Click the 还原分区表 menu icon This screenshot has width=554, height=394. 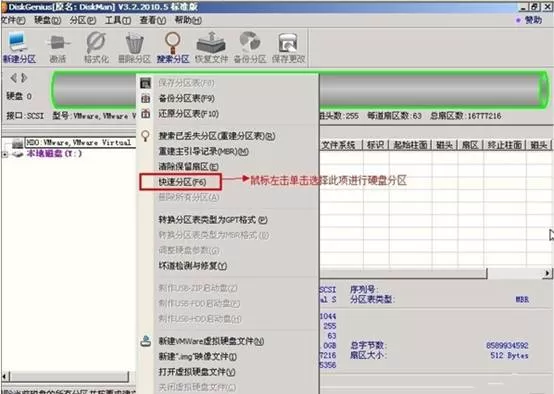coord(146,113)
